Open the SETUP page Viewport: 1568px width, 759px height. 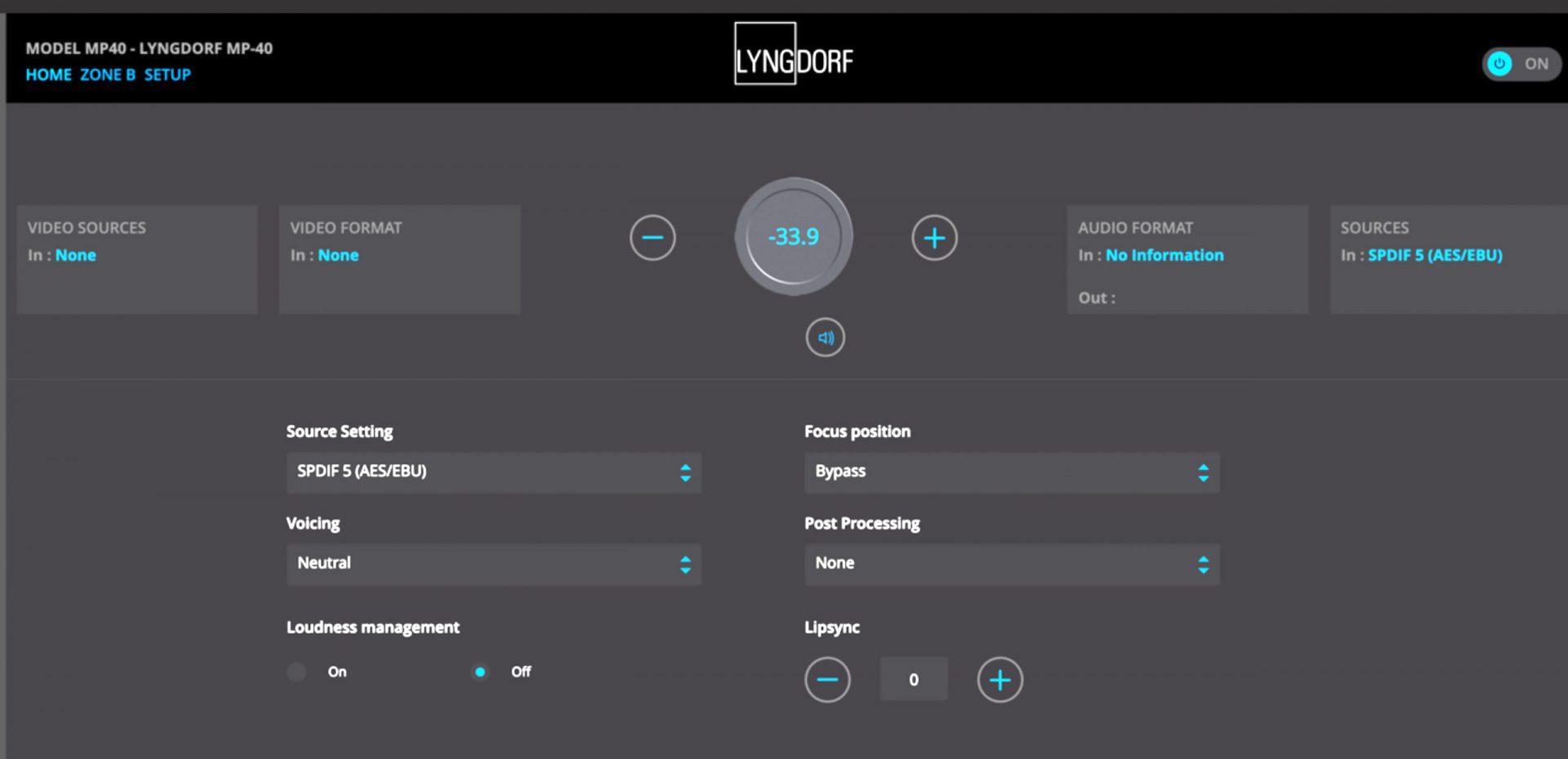(x=167, y=74)
